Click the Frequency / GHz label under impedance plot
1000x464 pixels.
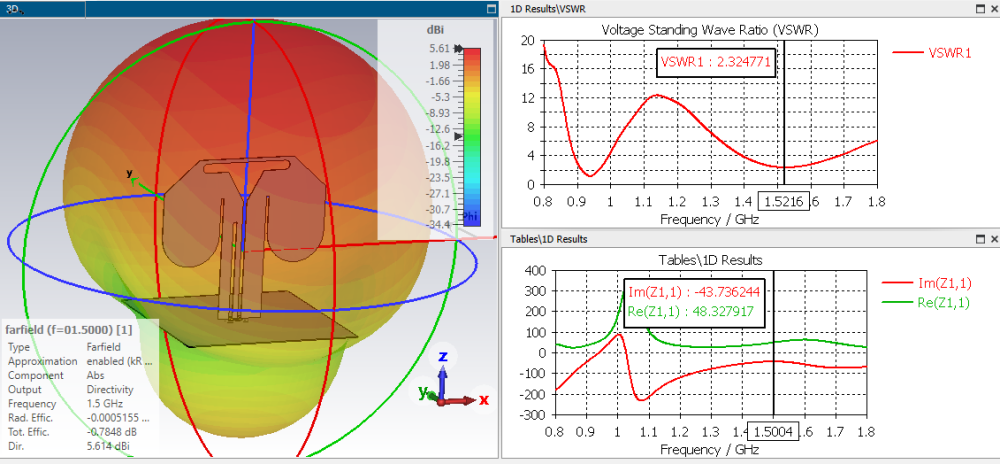(710, 449)
